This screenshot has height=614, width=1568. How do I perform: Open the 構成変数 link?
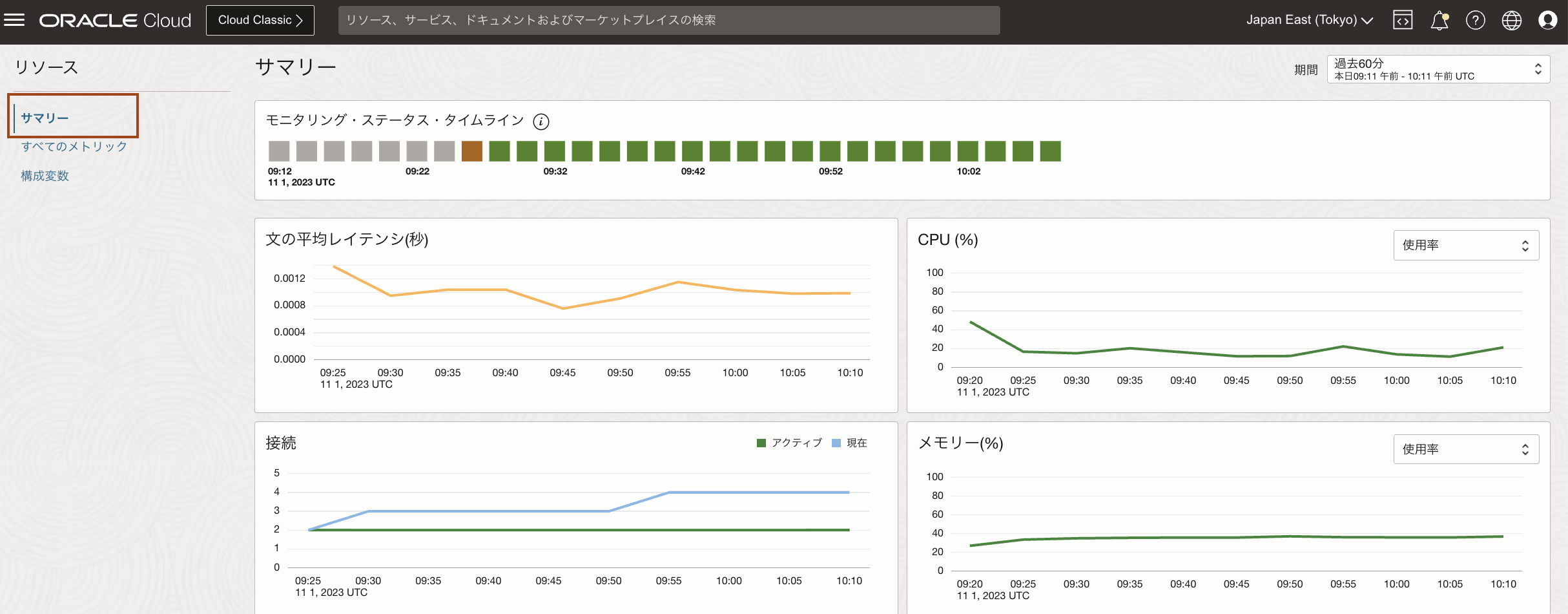click(x=45, y=176)
